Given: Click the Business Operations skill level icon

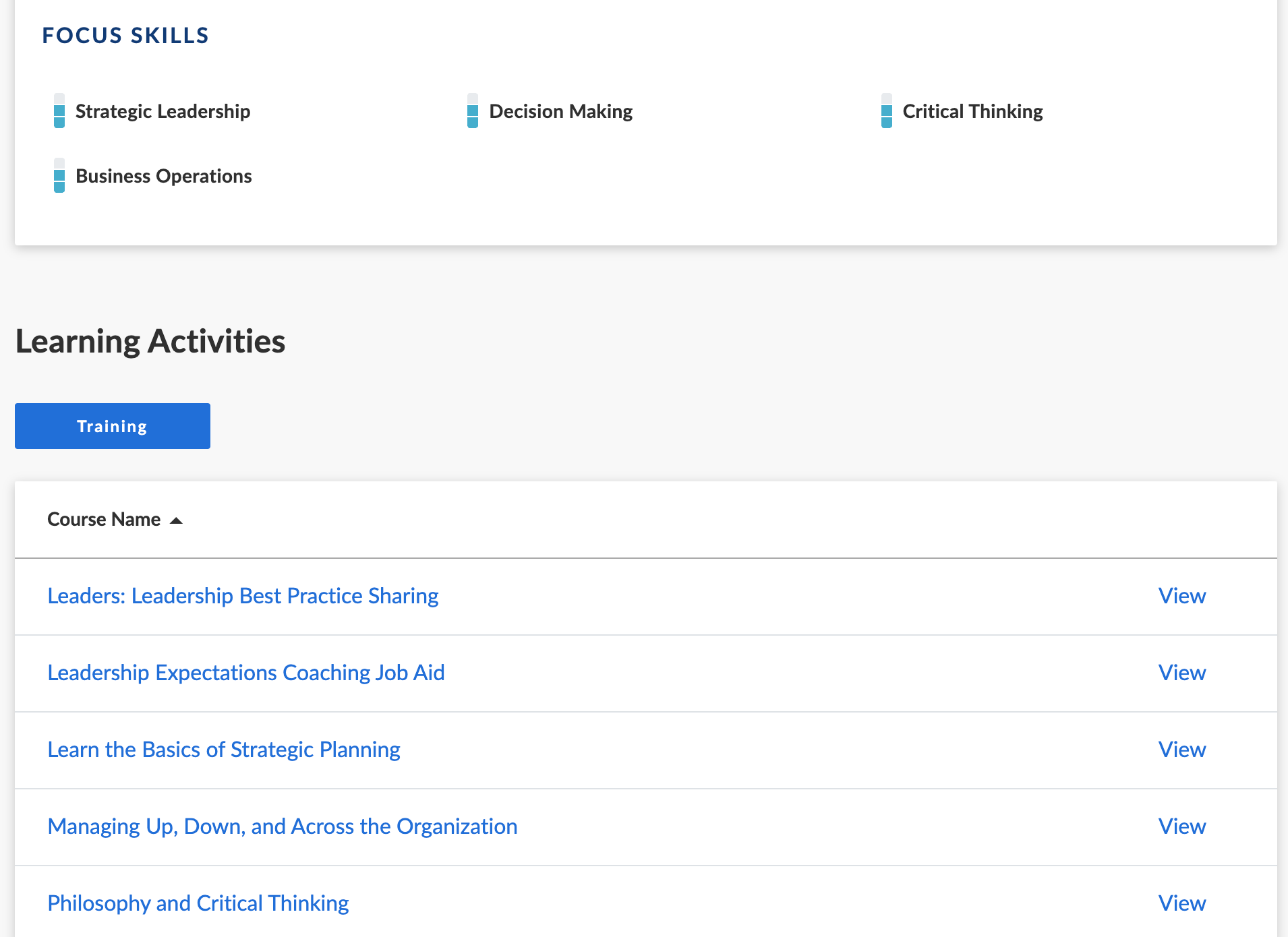Looking at the screenshot, I should [59, 175].
